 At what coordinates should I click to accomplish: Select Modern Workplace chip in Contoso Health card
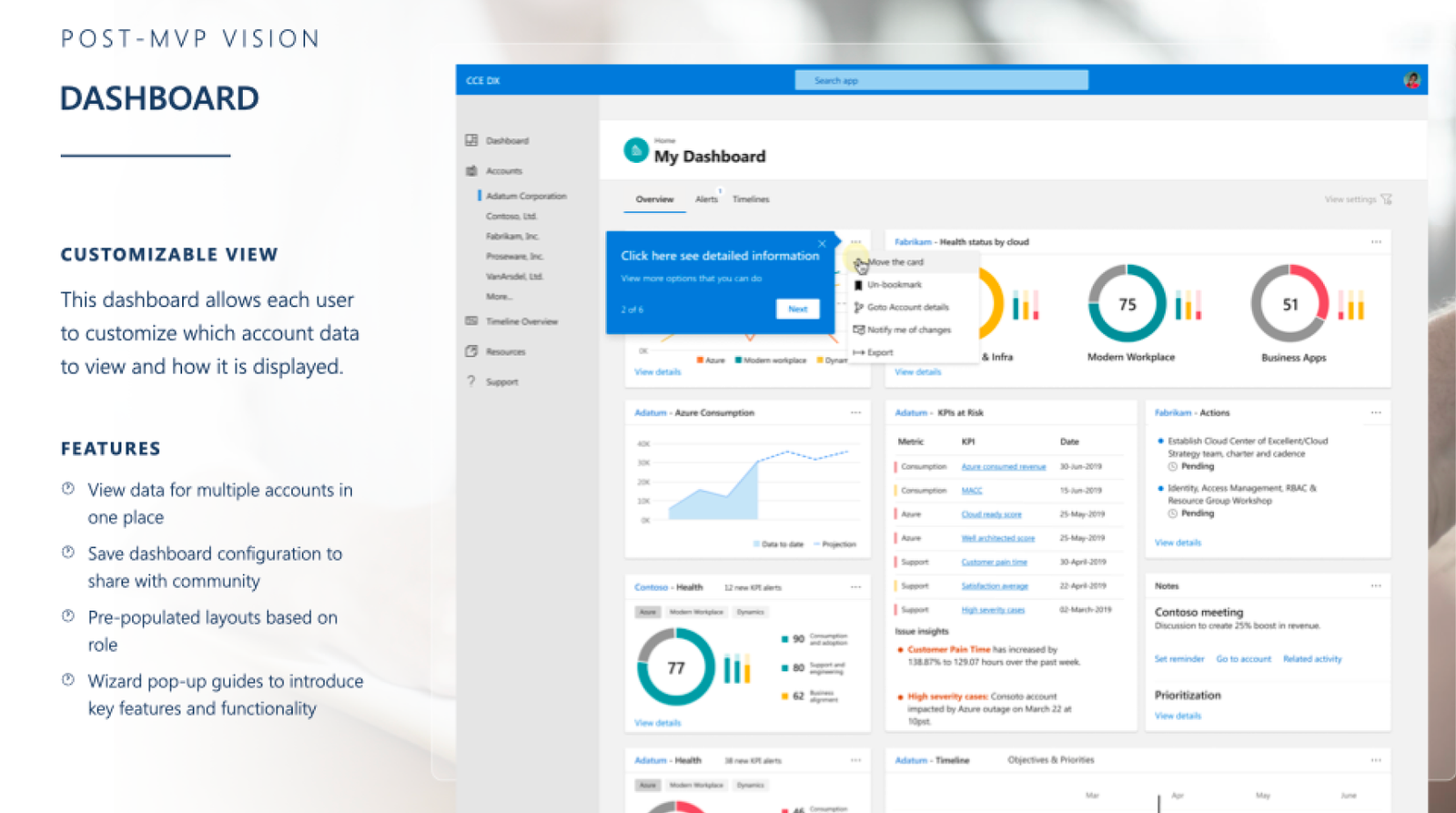(696, 612)
